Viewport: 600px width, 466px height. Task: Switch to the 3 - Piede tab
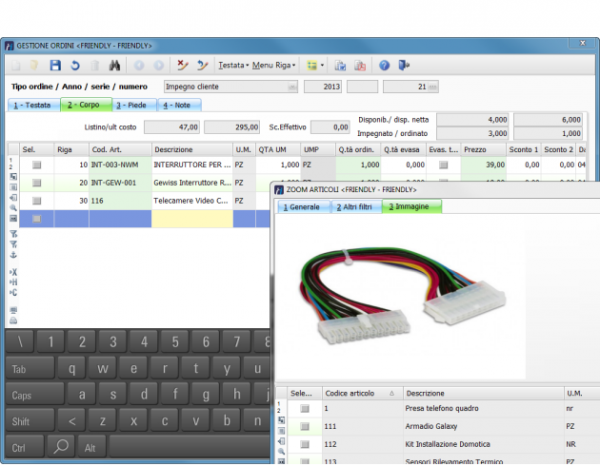click(133, 104)
